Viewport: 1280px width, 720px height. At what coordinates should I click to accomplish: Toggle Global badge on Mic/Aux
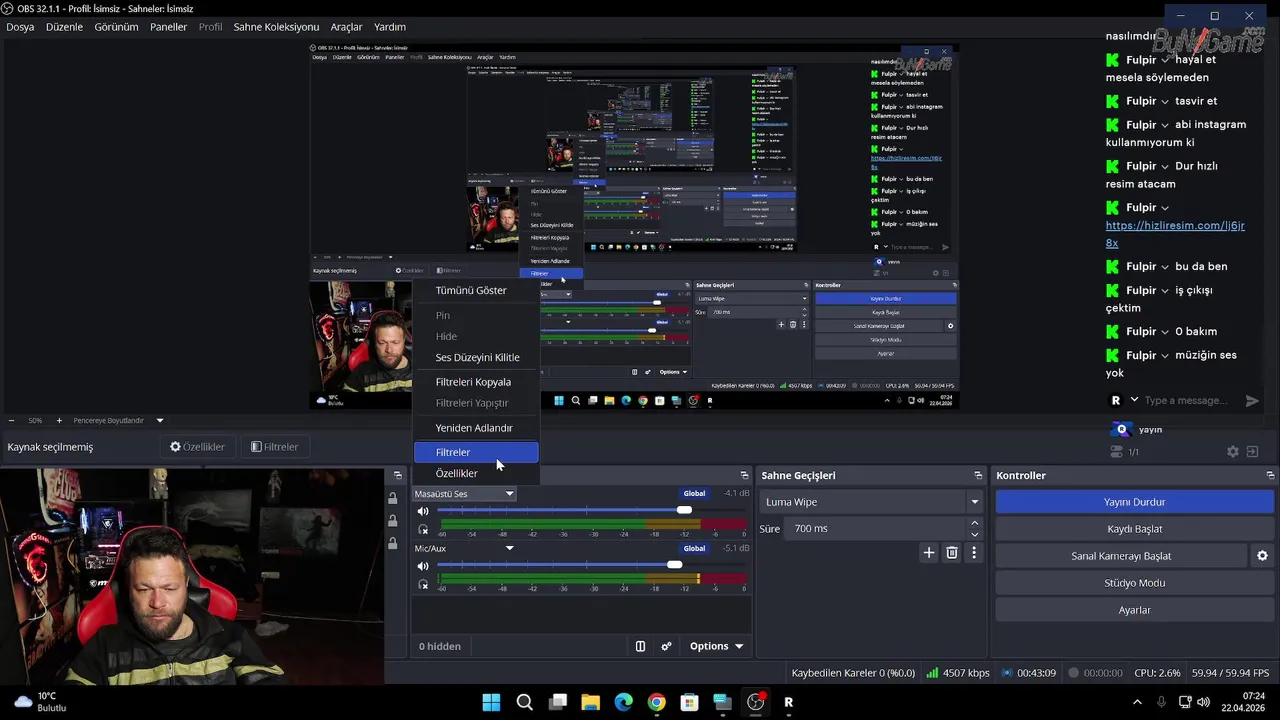point(694,548)
